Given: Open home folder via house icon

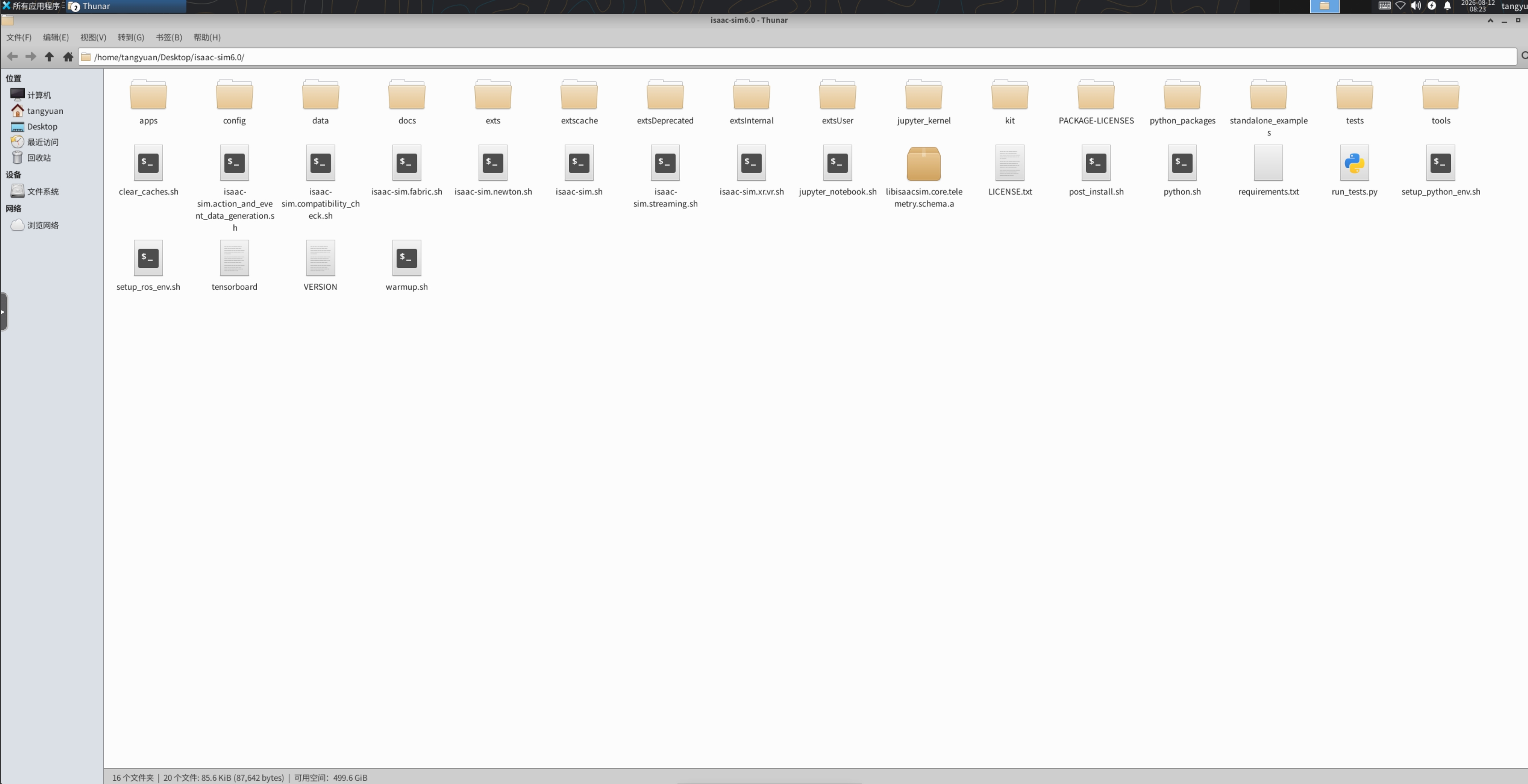Looking at the screenshot, I should (68, 57).
